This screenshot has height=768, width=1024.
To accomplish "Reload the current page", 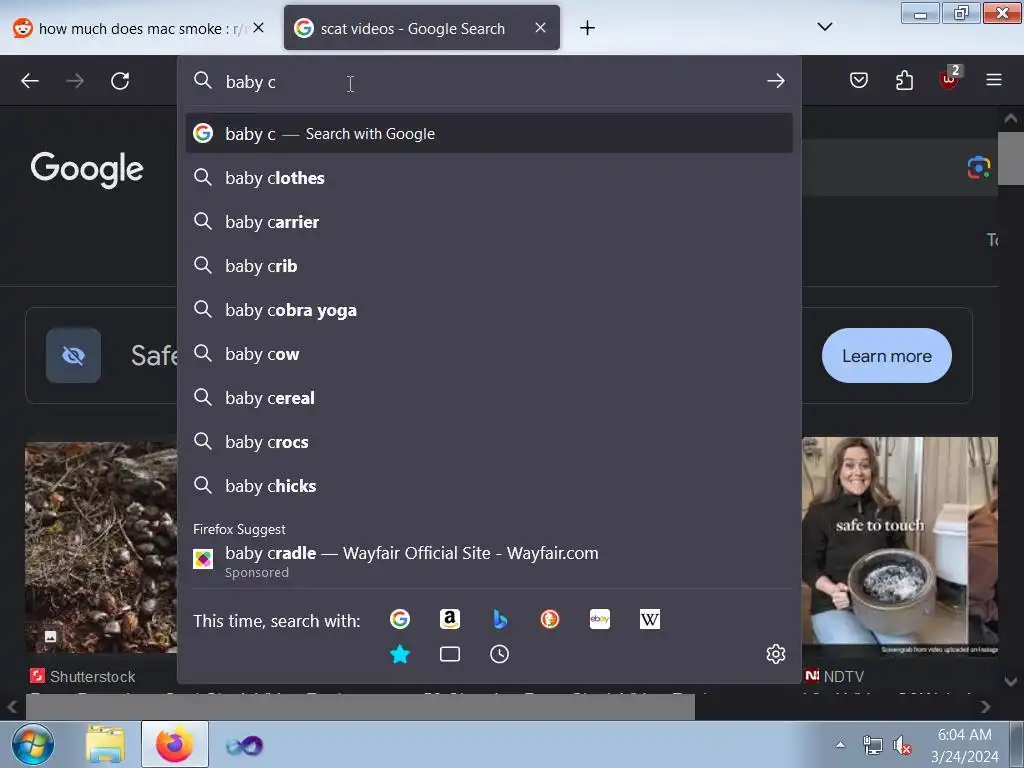I will click(x=120, y=81).
